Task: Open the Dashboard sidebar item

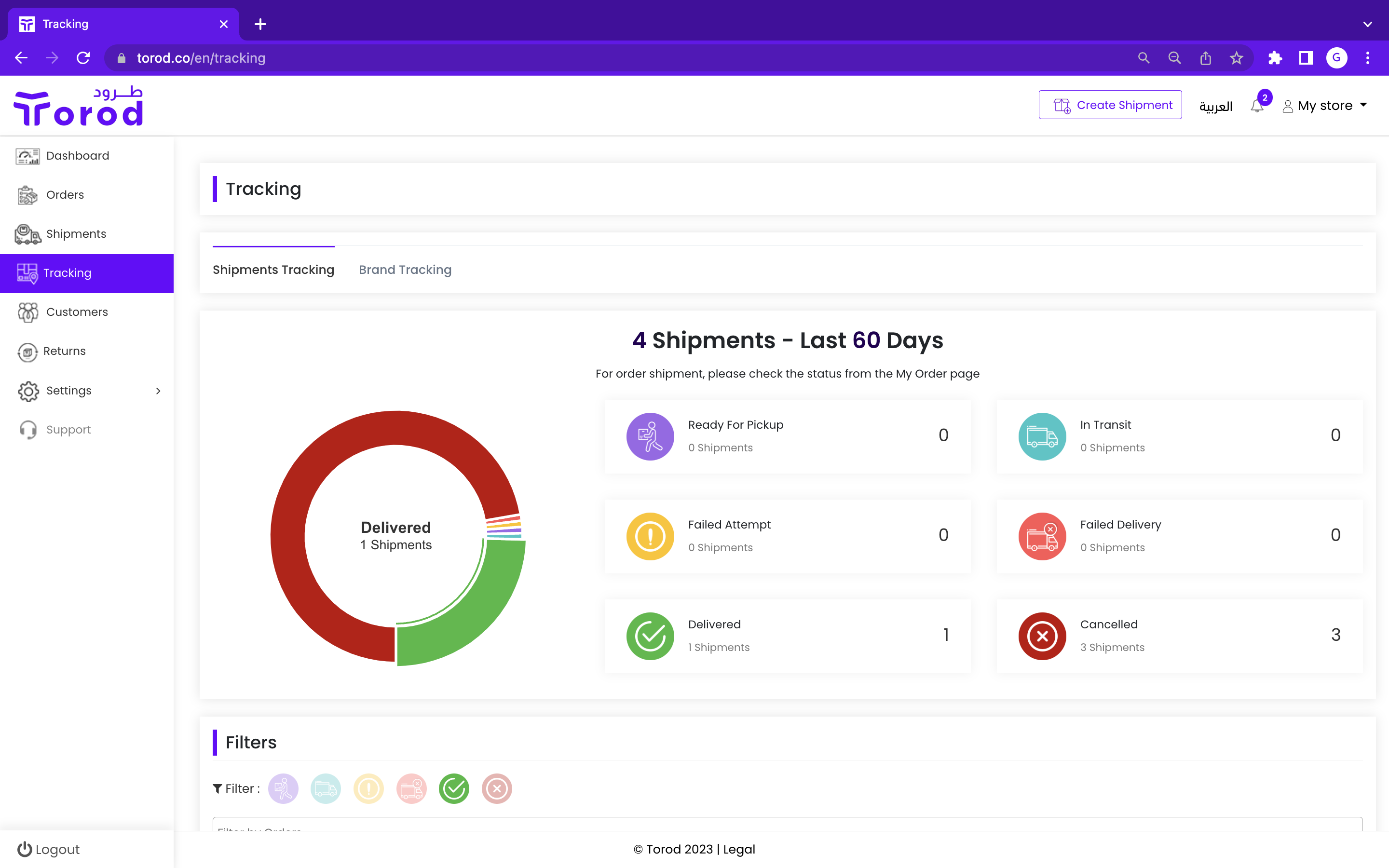Action: click(87, 156)
